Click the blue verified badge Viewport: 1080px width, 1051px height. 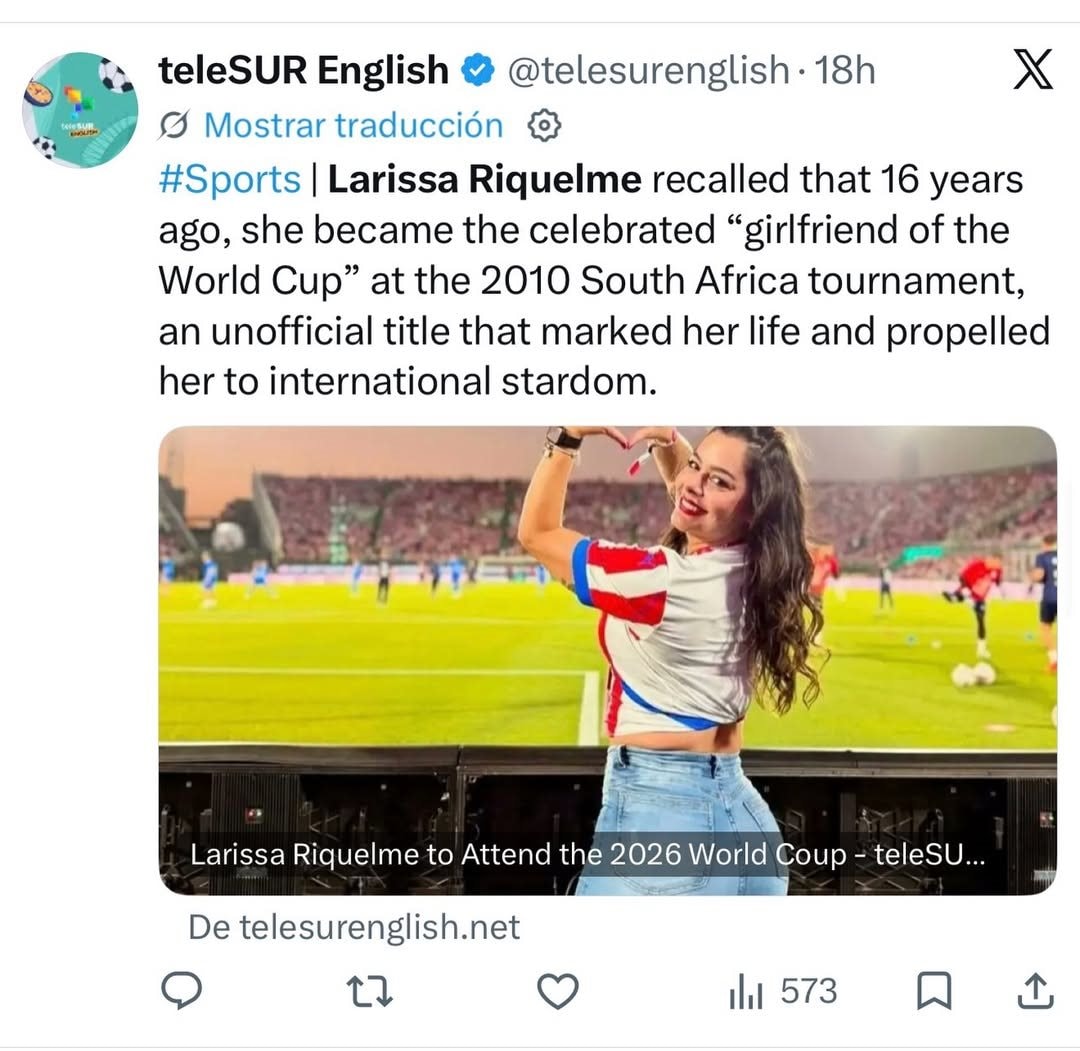point(477,70)
